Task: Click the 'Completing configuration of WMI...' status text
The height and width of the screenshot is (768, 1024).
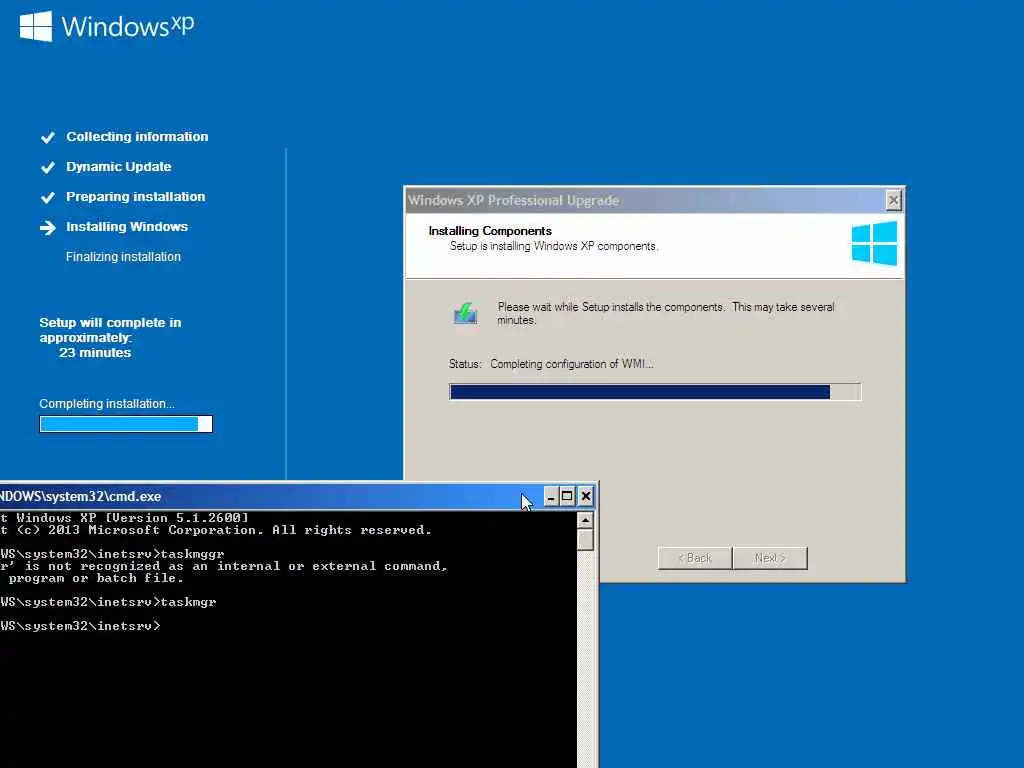Action: tap(572, 364)
